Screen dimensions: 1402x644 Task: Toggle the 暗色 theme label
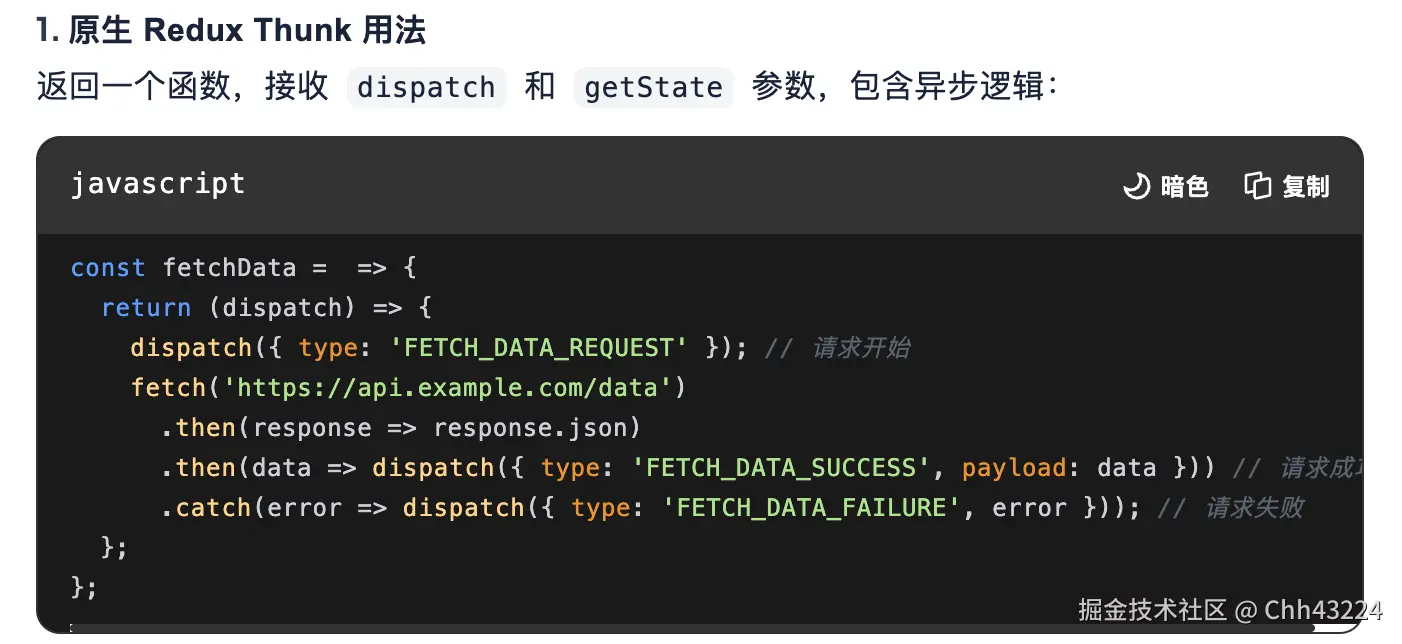pos(1185,187)
